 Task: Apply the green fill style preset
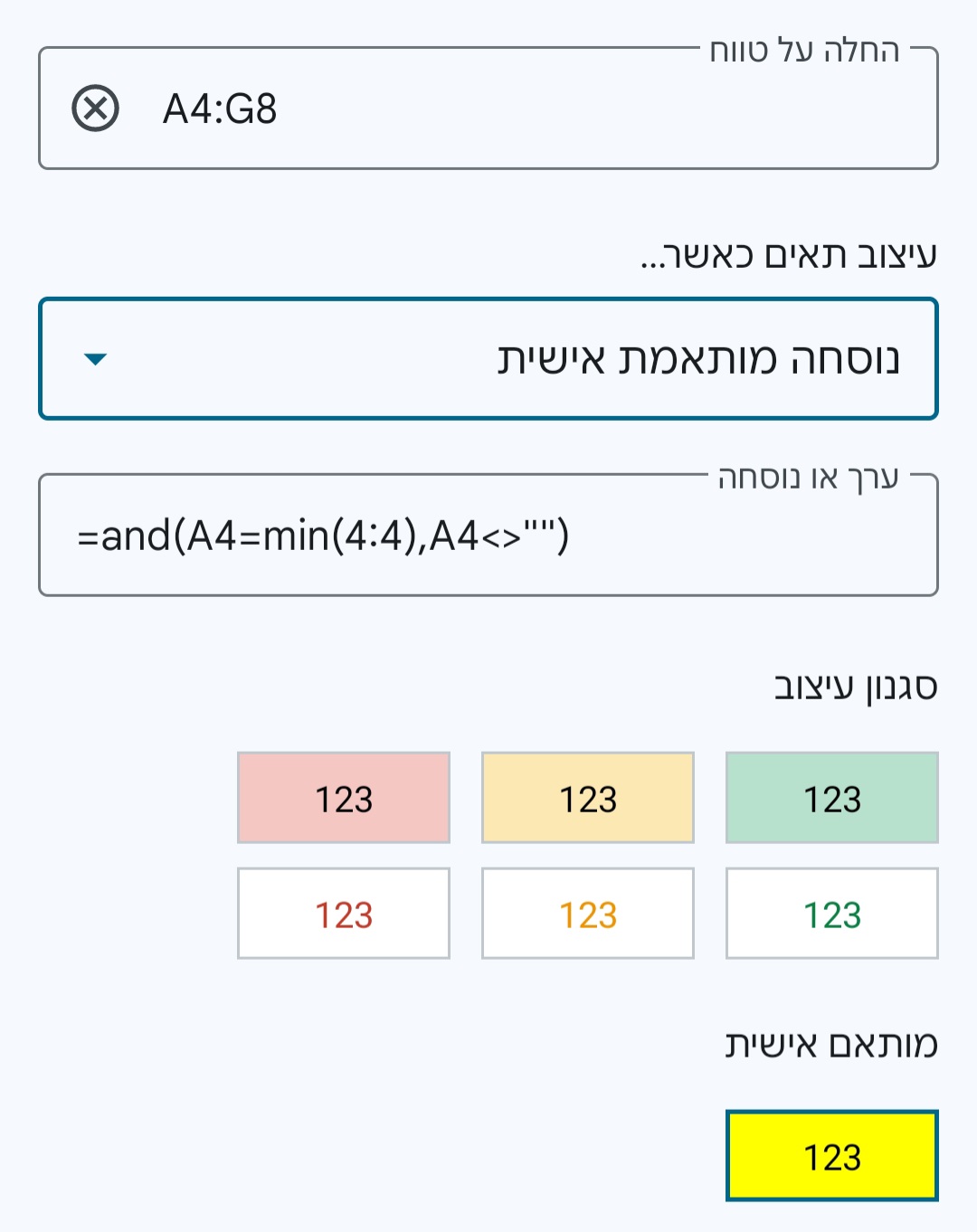coord(831,797)
